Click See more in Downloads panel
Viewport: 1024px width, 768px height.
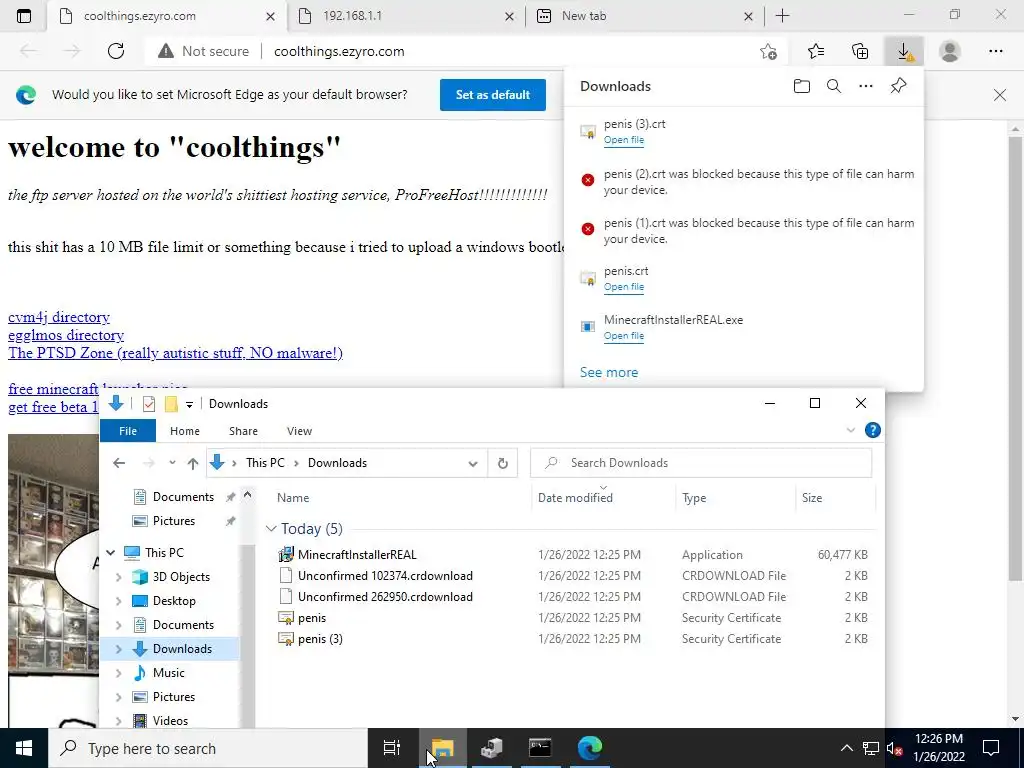pyautogui.click(x=609, y=372)
